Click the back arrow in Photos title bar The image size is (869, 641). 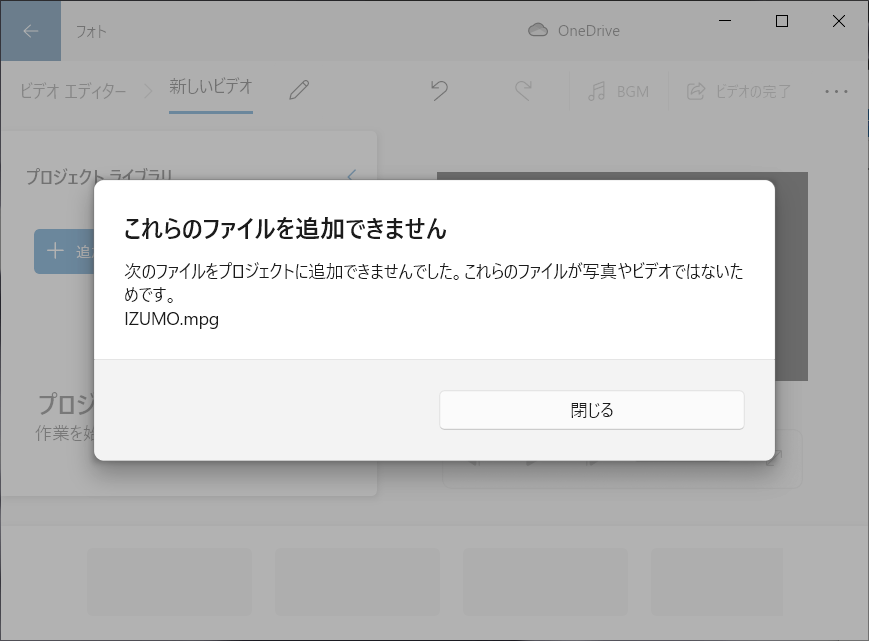tap(30, 30)
